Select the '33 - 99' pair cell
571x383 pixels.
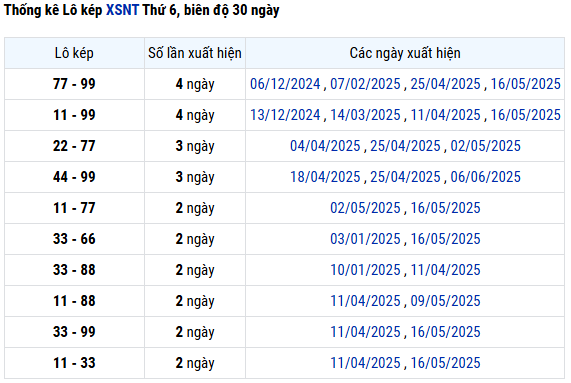point(74,332)
